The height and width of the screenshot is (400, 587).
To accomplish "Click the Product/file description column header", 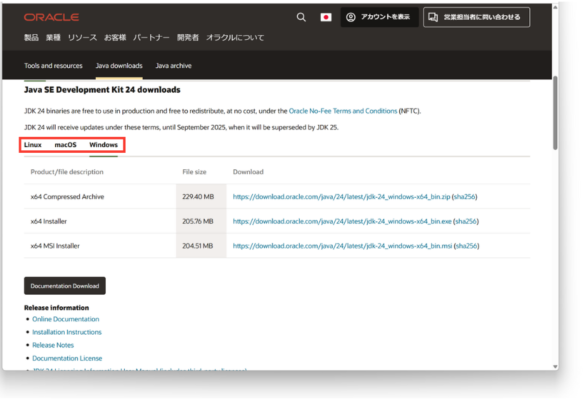I will 67,172.
